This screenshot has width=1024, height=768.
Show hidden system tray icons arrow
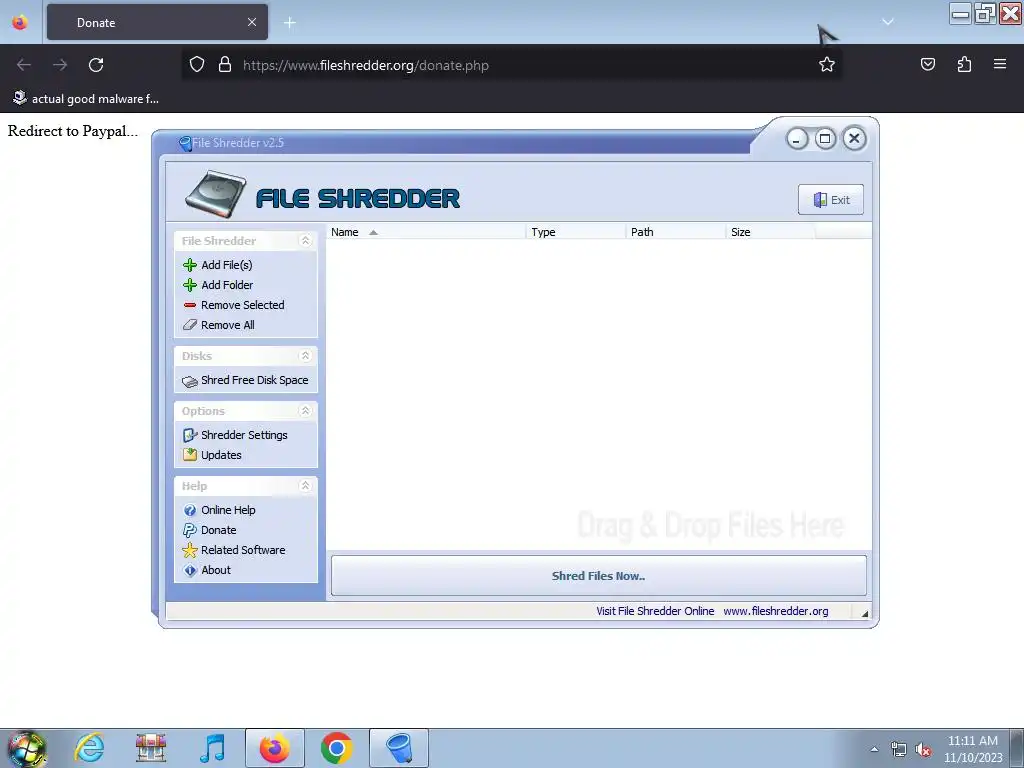click(x=874, y=749)
